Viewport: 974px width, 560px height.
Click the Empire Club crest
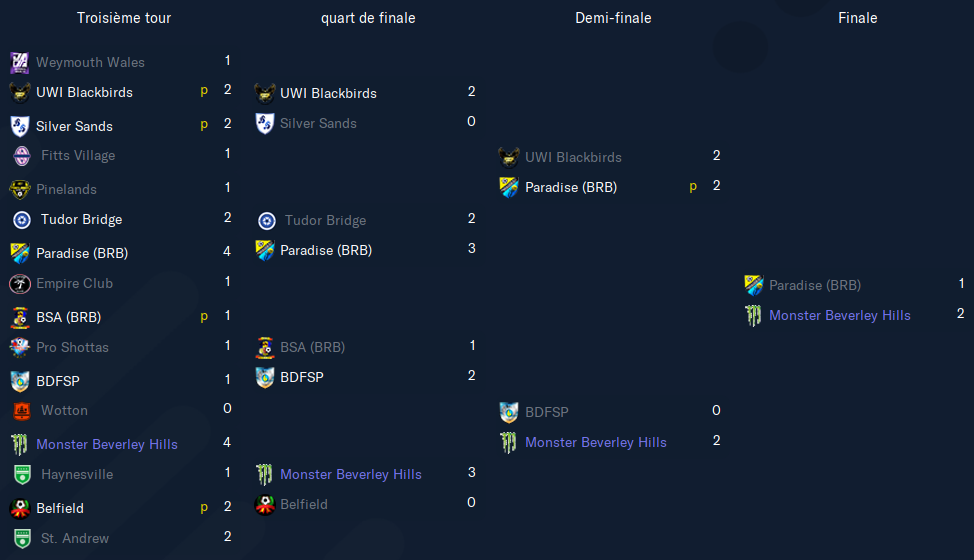20,284
